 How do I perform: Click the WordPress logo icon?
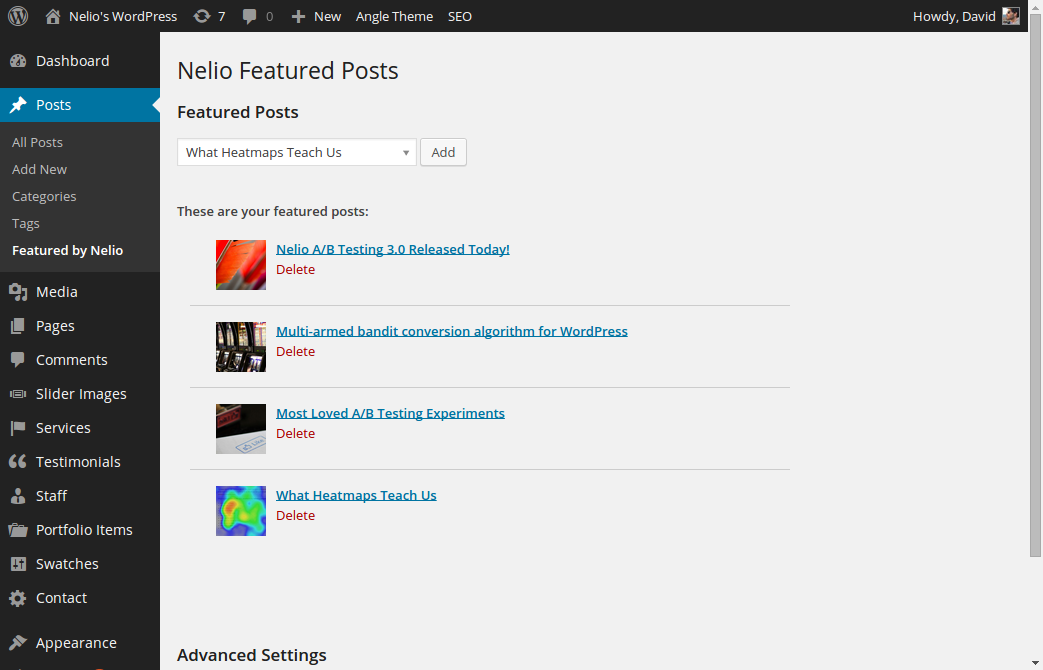pos(18,16)
